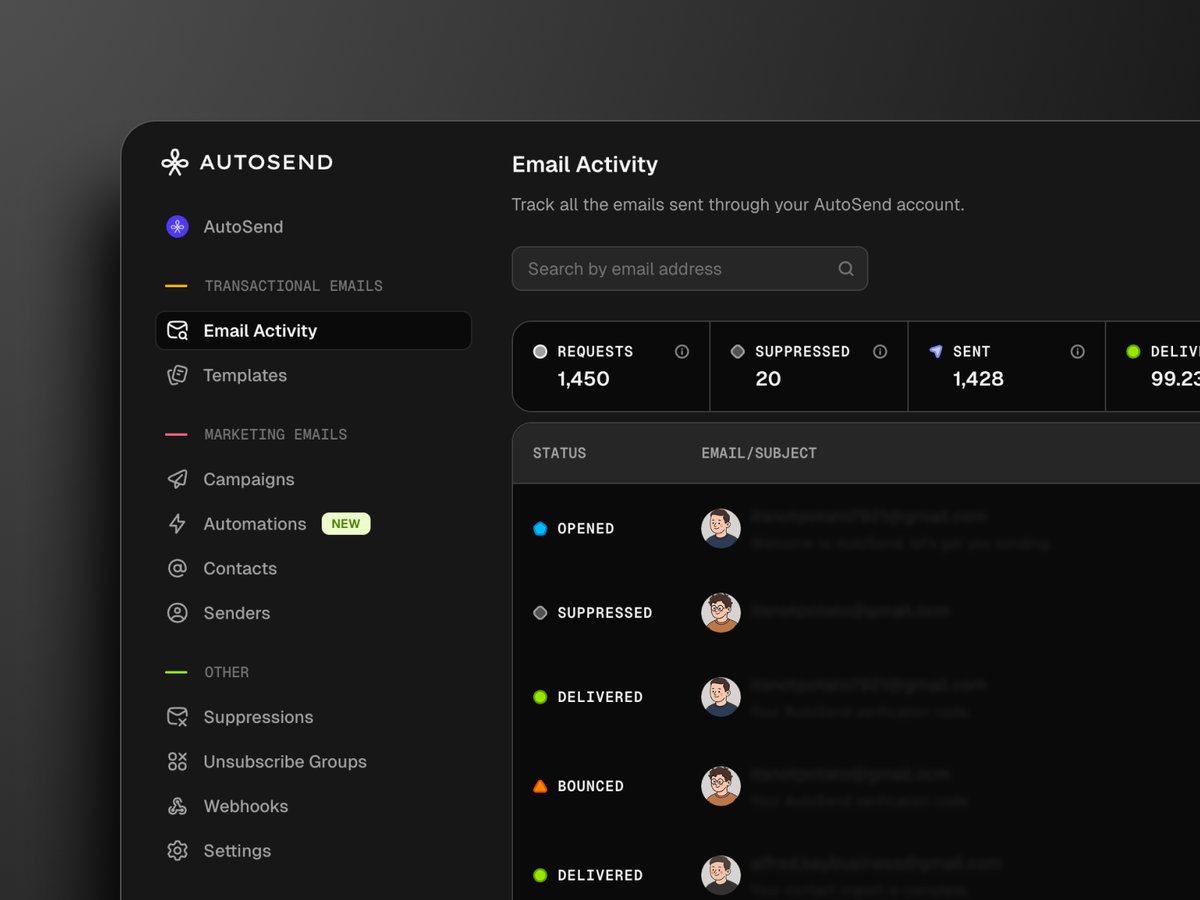This screenshot has height=900, width=1200.
Task: Click the avatar in the BOUNCED row
Action: [721, 787]
